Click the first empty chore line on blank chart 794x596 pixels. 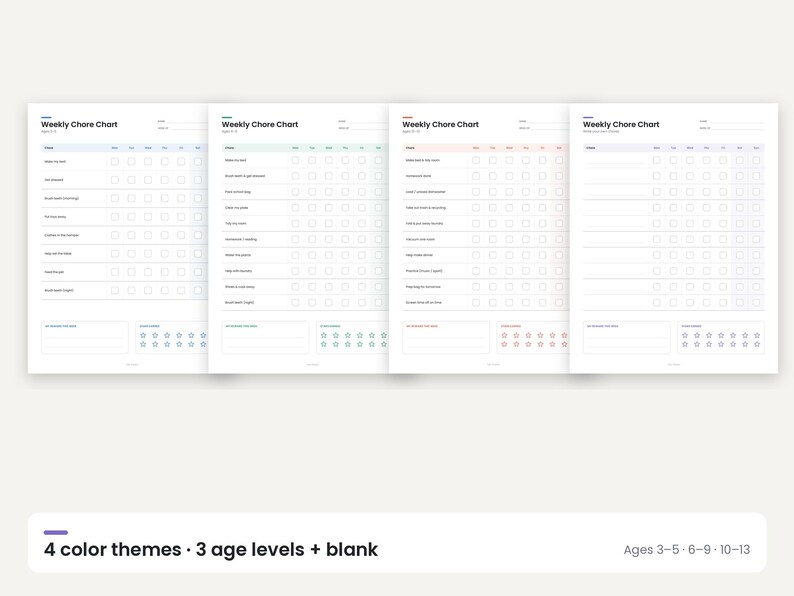[616, 162]
